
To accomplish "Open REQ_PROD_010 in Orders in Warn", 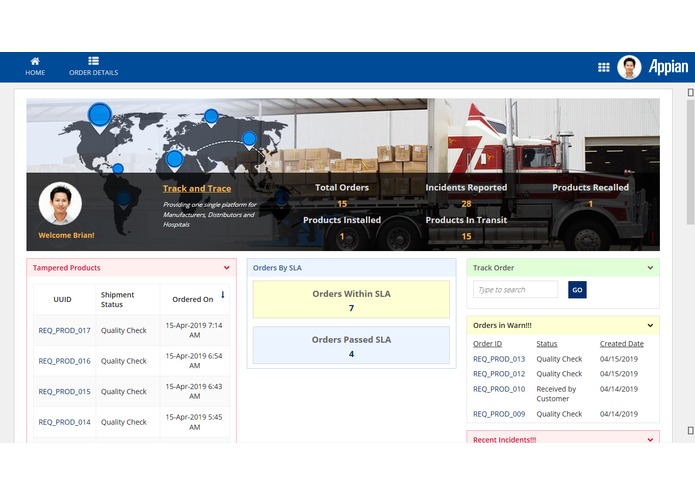I will (x=499, y=389).
